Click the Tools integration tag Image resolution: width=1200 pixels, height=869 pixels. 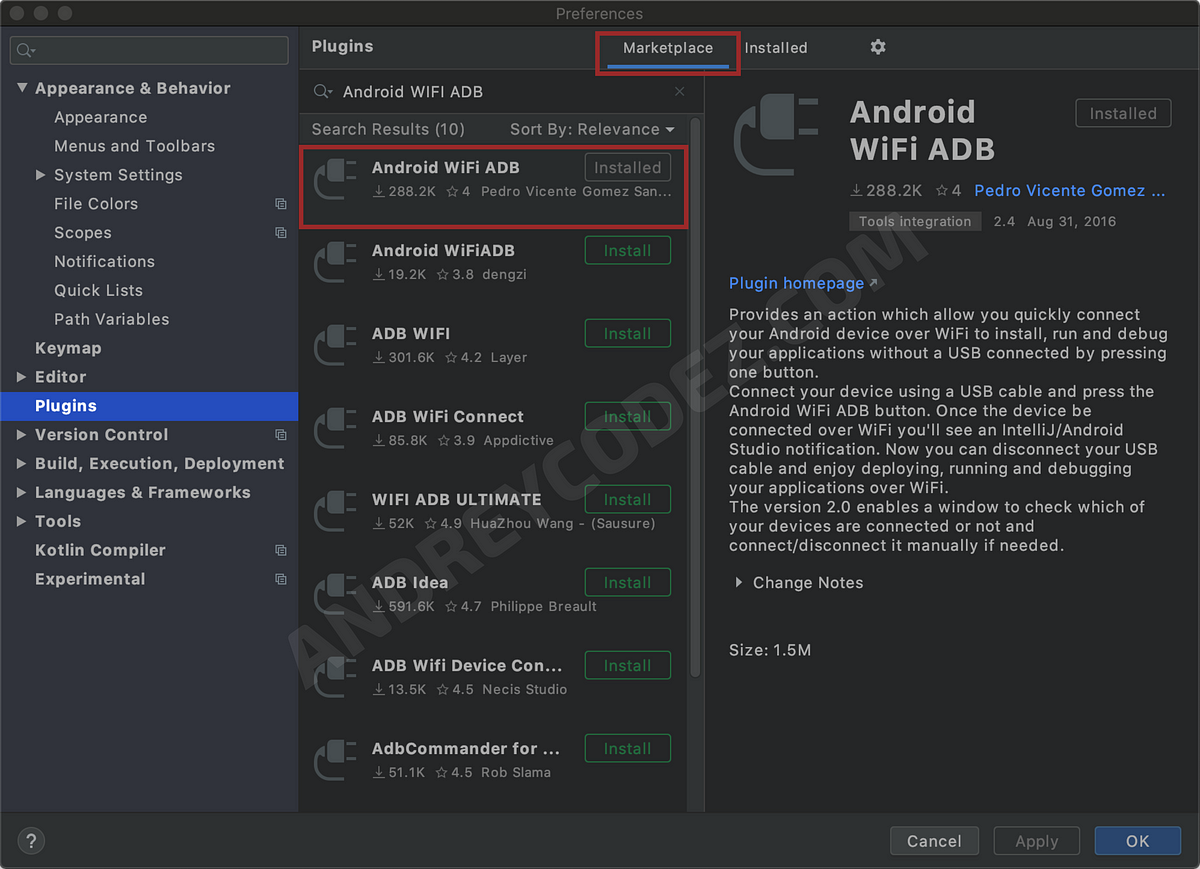[x=915, y=222]
